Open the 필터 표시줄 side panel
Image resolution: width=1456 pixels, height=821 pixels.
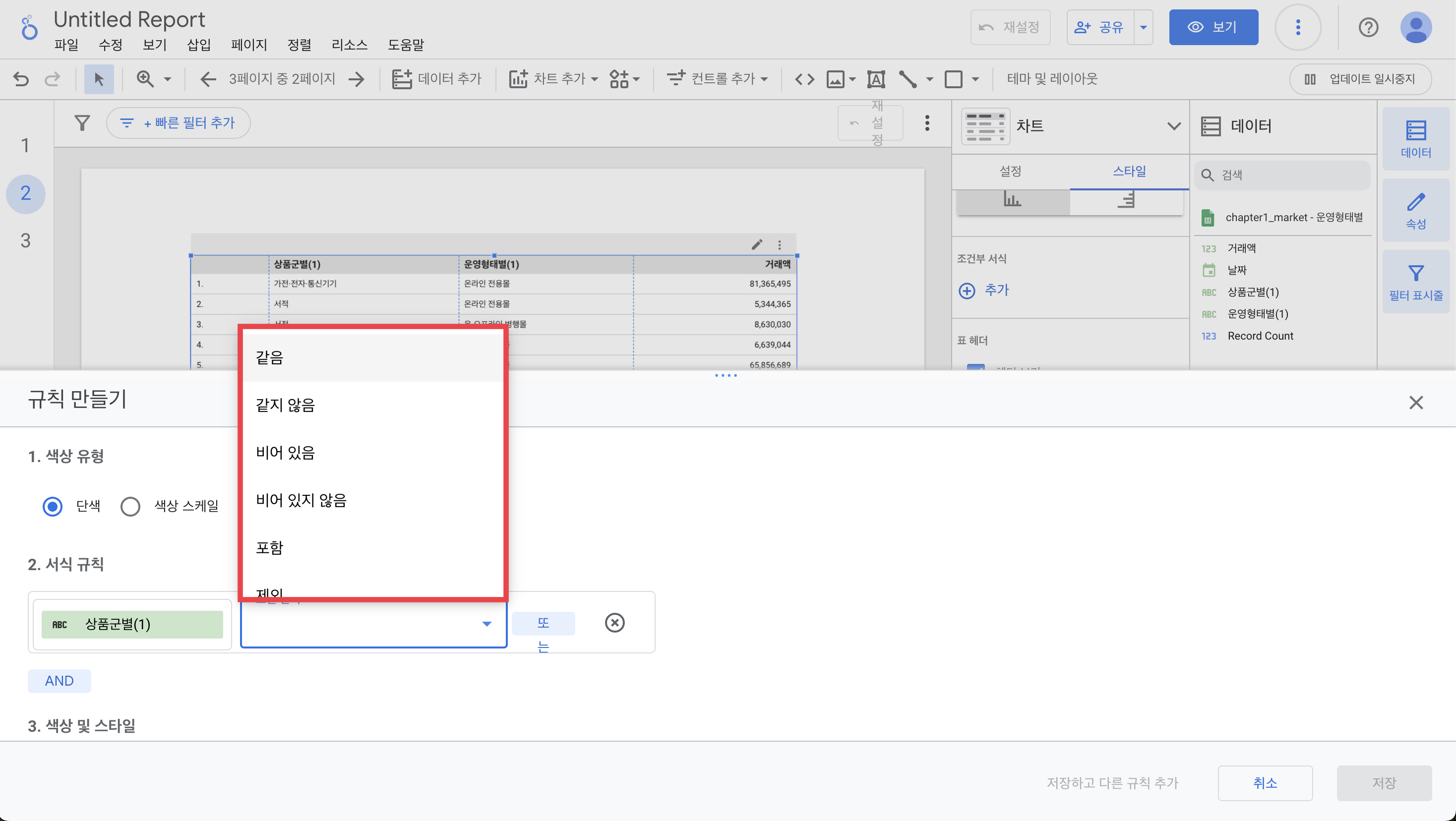(1415, 282)
